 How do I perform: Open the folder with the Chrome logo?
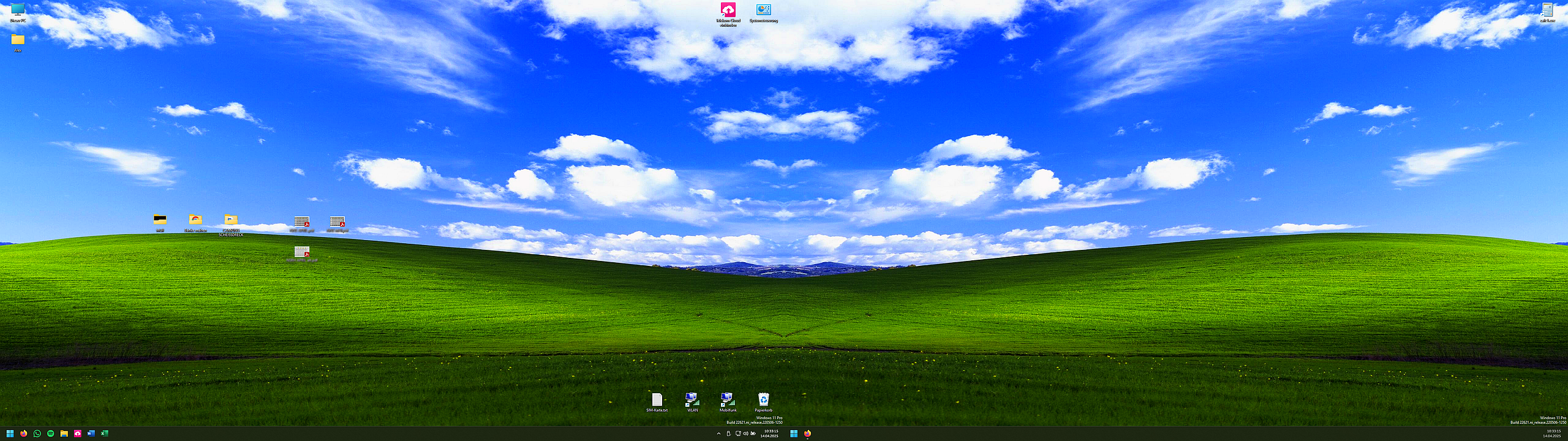pyautogui.click(x=195, y=223)
